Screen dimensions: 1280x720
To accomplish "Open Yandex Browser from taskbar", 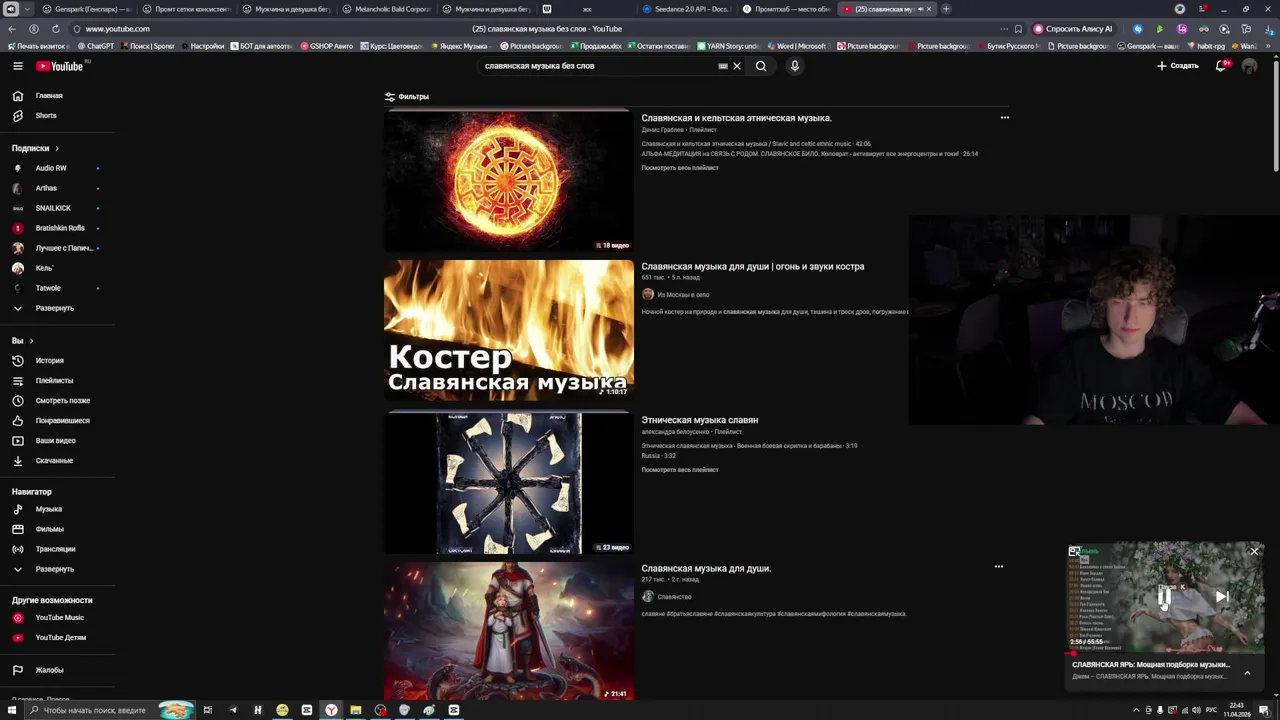I will tap(331, 710).
